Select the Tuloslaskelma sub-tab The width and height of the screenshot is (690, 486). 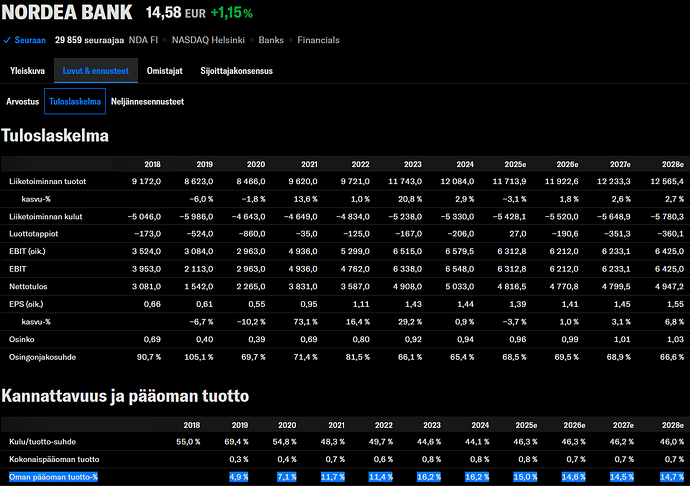[x=75, y=101]
